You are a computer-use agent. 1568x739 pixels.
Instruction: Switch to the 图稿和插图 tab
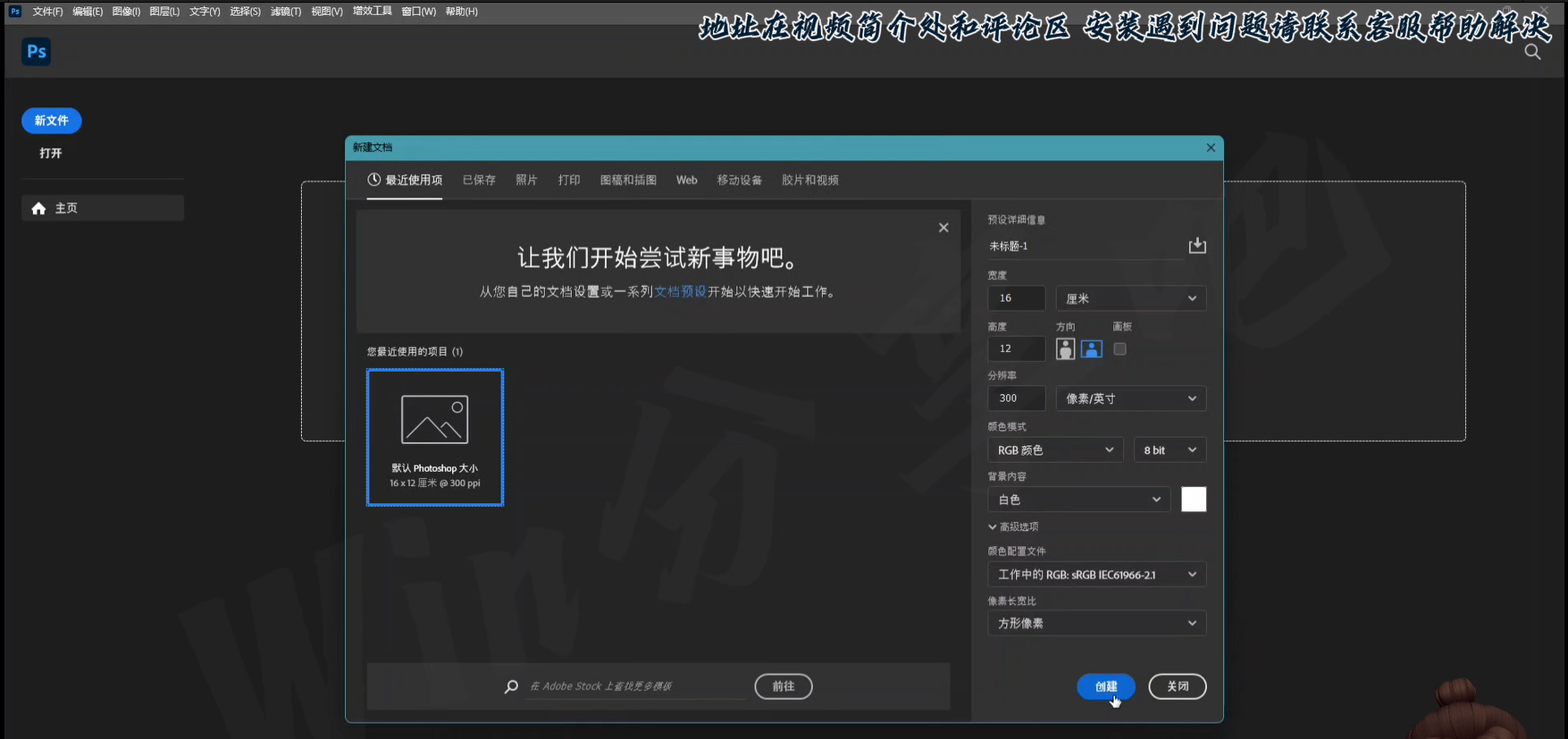coord(628,181)
